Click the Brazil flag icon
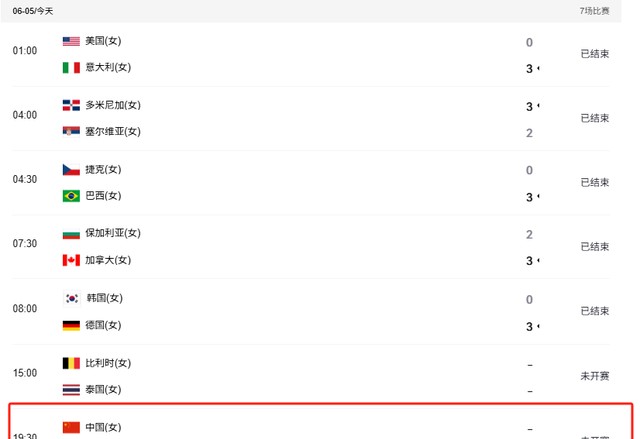This screenshot has height=439, width=640. [71, 196]
